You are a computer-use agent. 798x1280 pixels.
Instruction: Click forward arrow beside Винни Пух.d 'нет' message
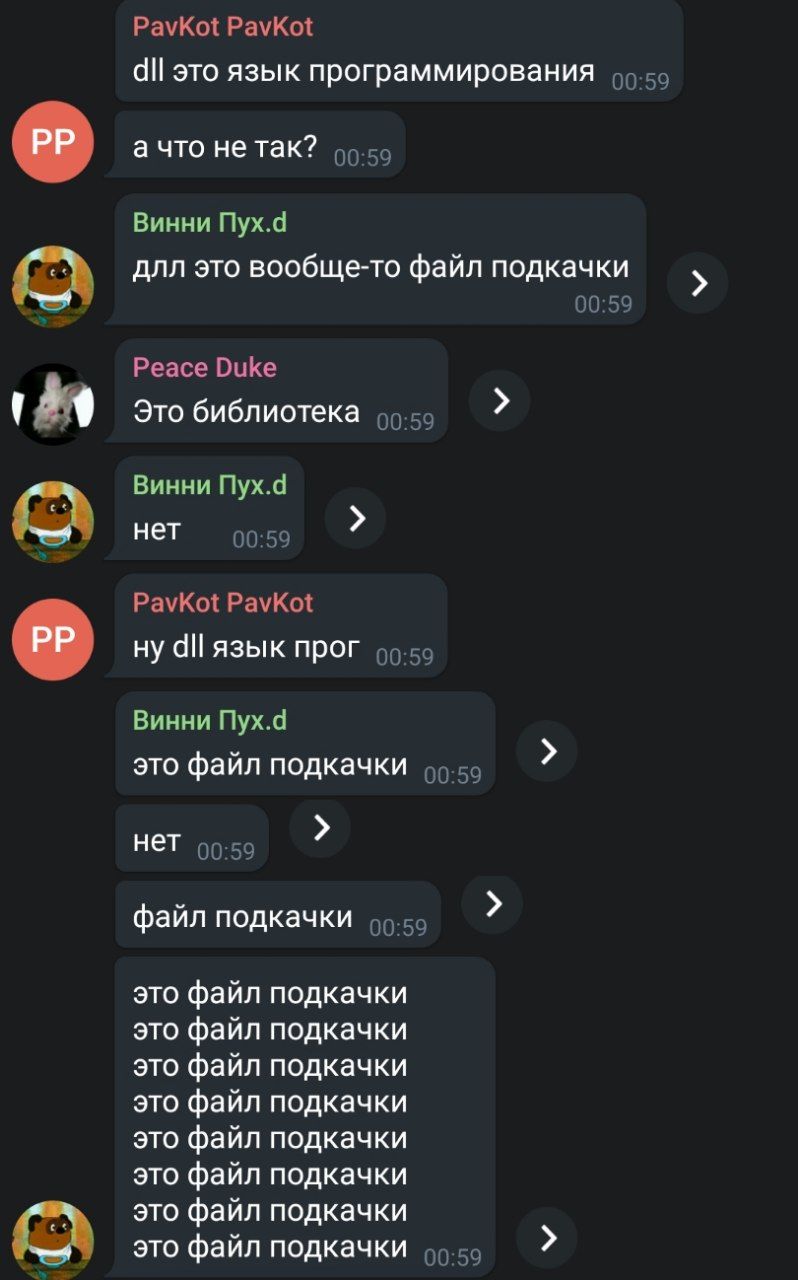[x=356, y=518]
